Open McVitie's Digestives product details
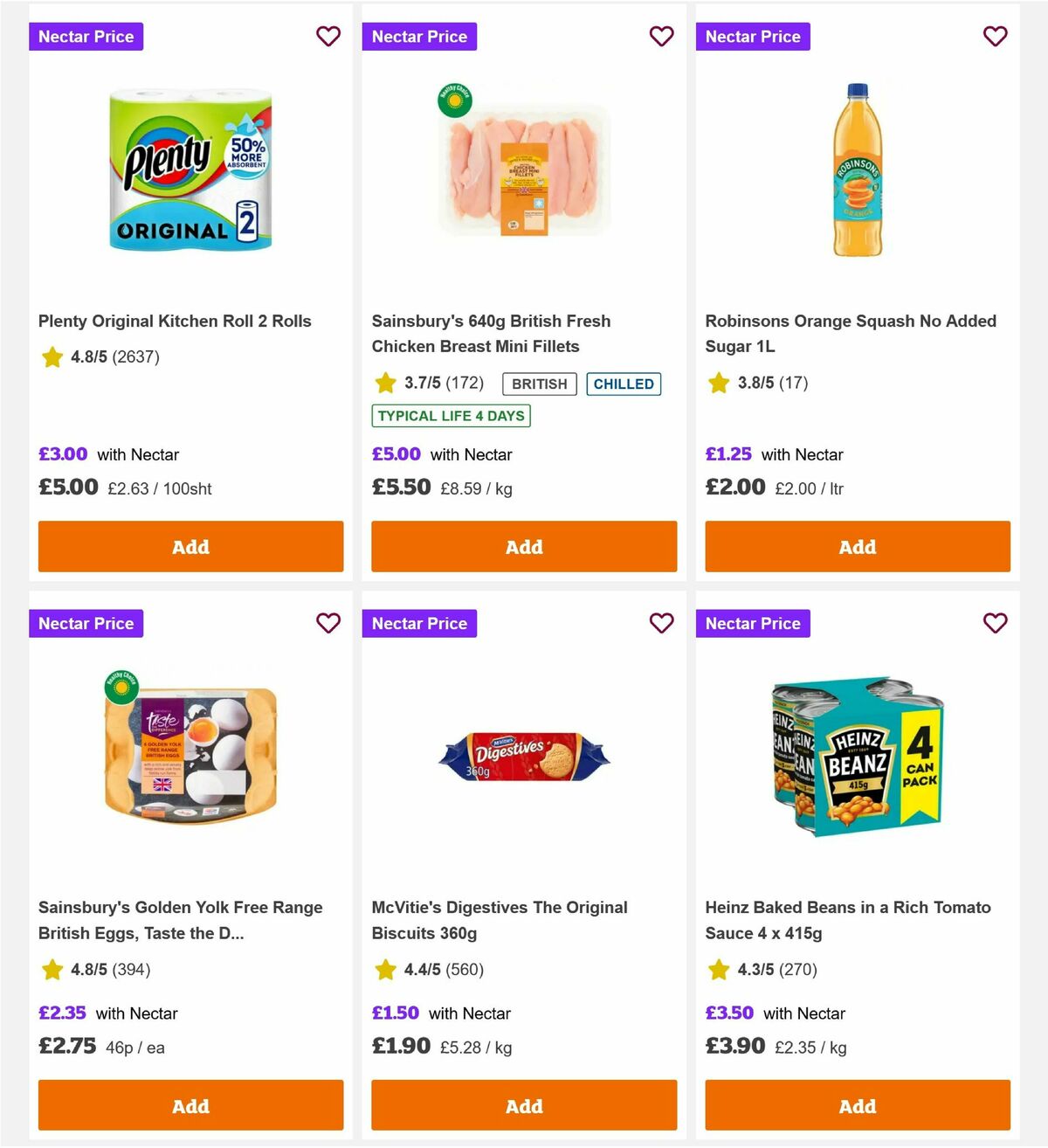Image resolution: width=1048 pixels, height=1148 pixels. [500, 920]
